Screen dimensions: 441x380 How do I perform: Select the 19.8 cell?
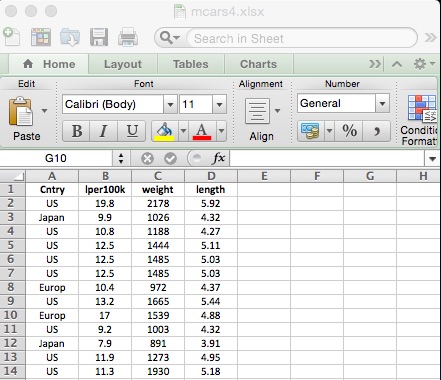(x=105, y=203)
